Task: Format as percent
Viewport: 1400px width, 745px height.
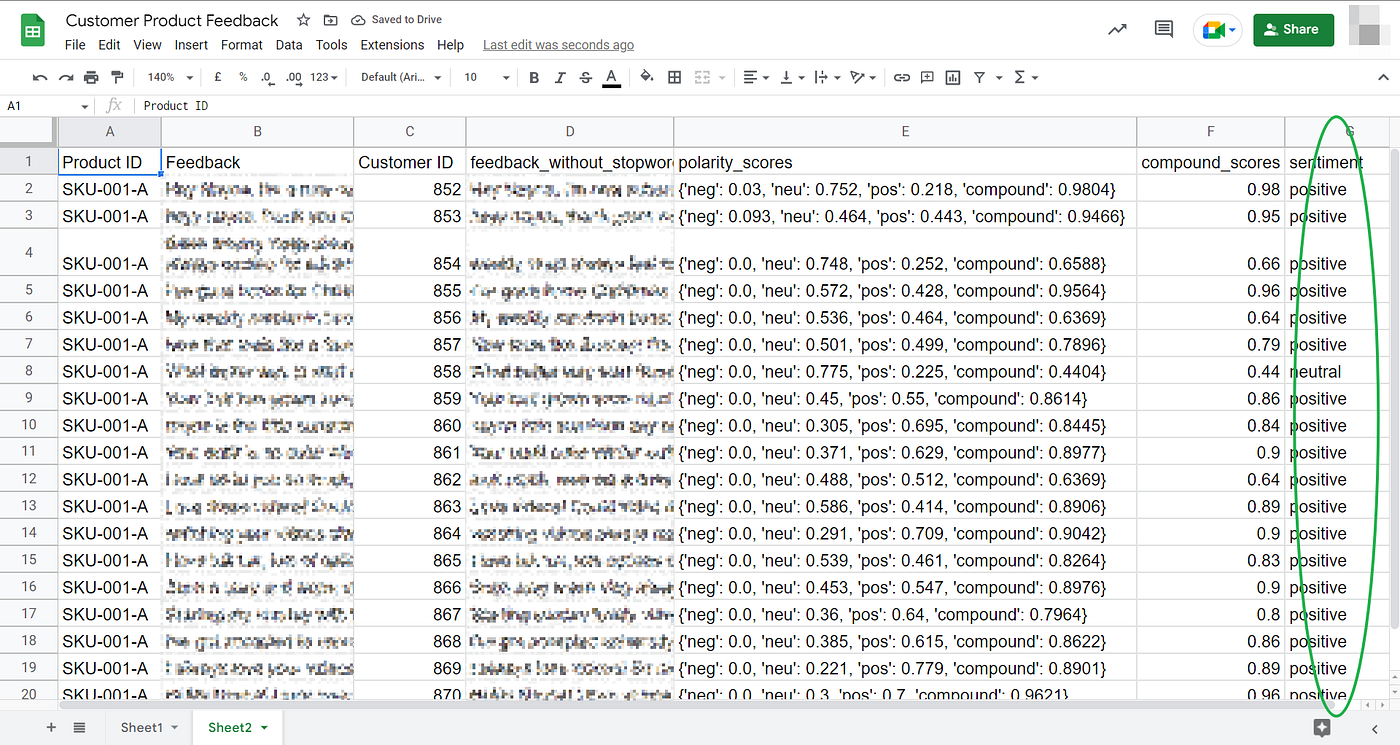Action: (x=243, y=77)
